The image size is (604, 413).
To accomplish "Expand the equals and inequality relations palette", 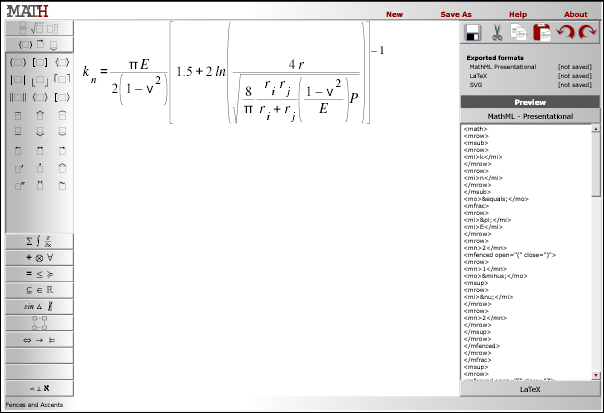I will coord(39,274).
